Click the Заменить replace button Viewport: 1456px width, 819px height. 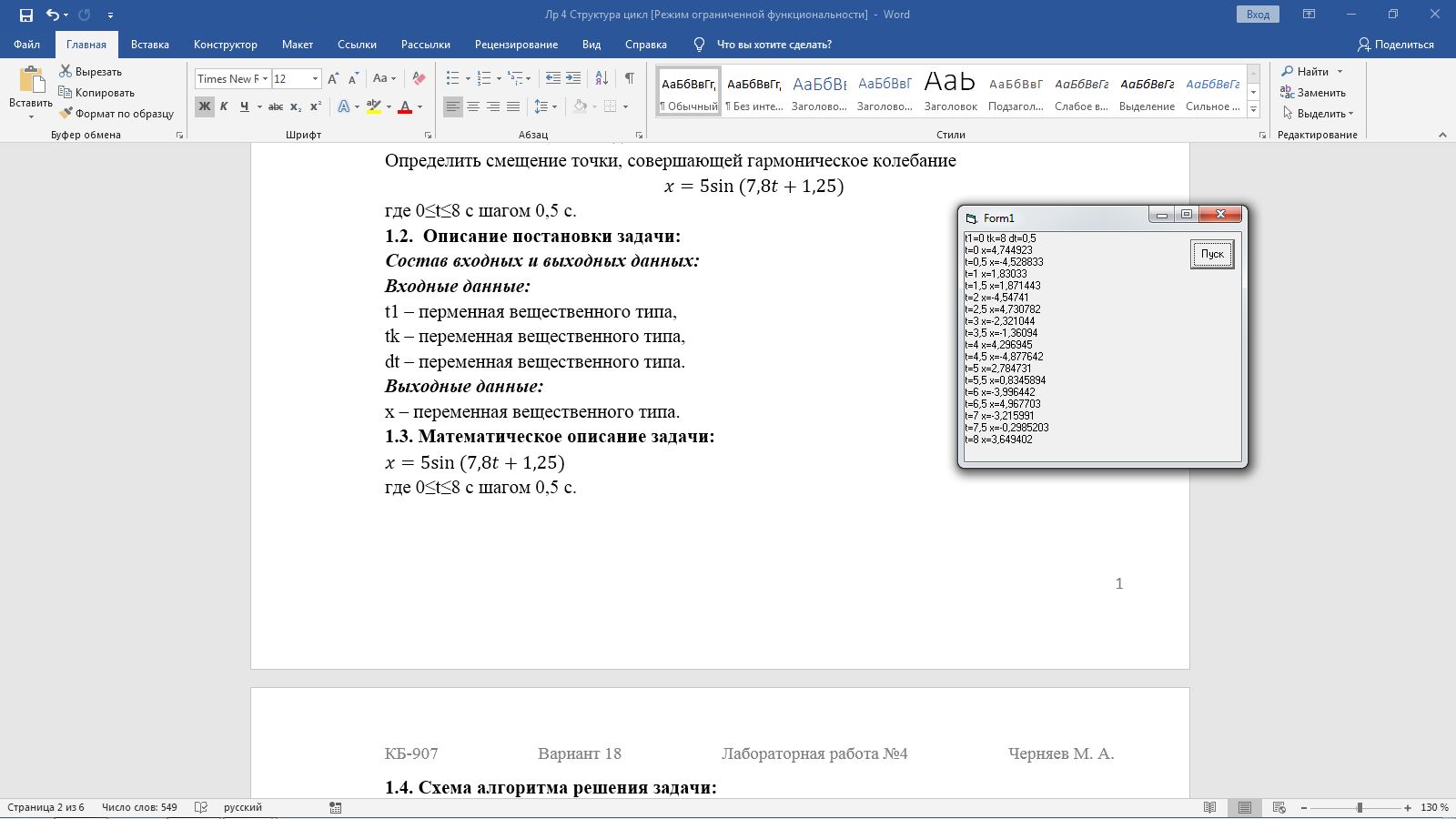click(x=1313, y=92)
